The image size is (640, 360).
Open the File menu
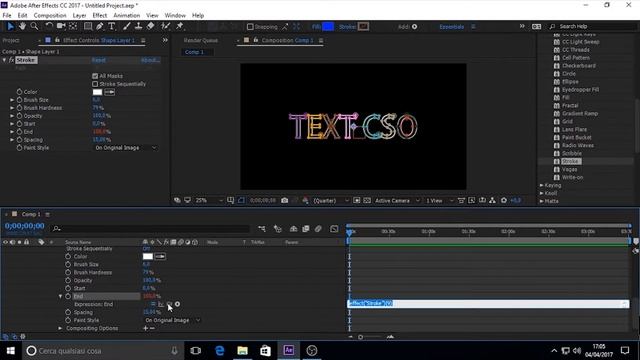tap(7, 16)
